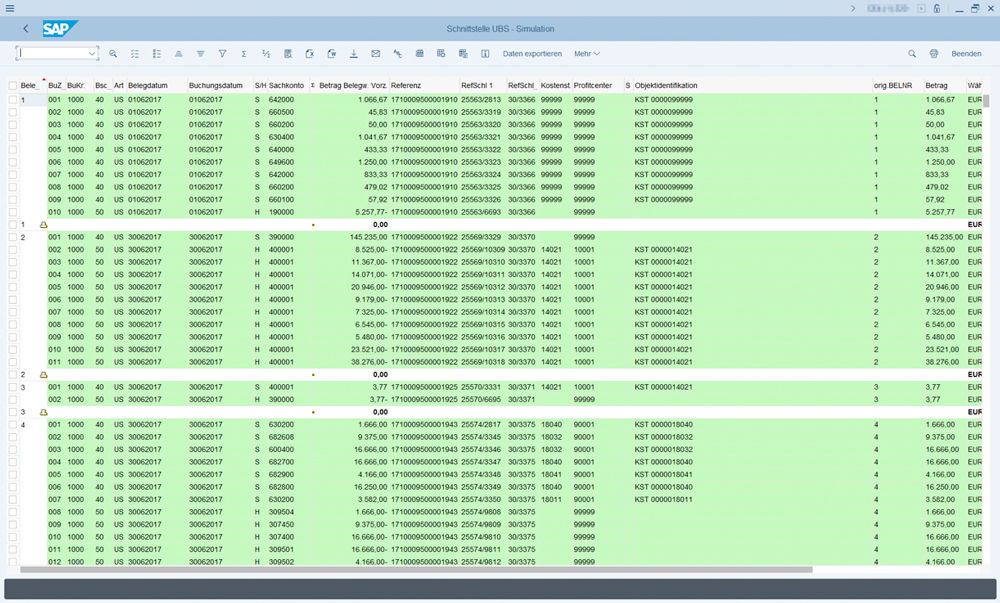Open the hamburger menu at top left

click(10, 8)
